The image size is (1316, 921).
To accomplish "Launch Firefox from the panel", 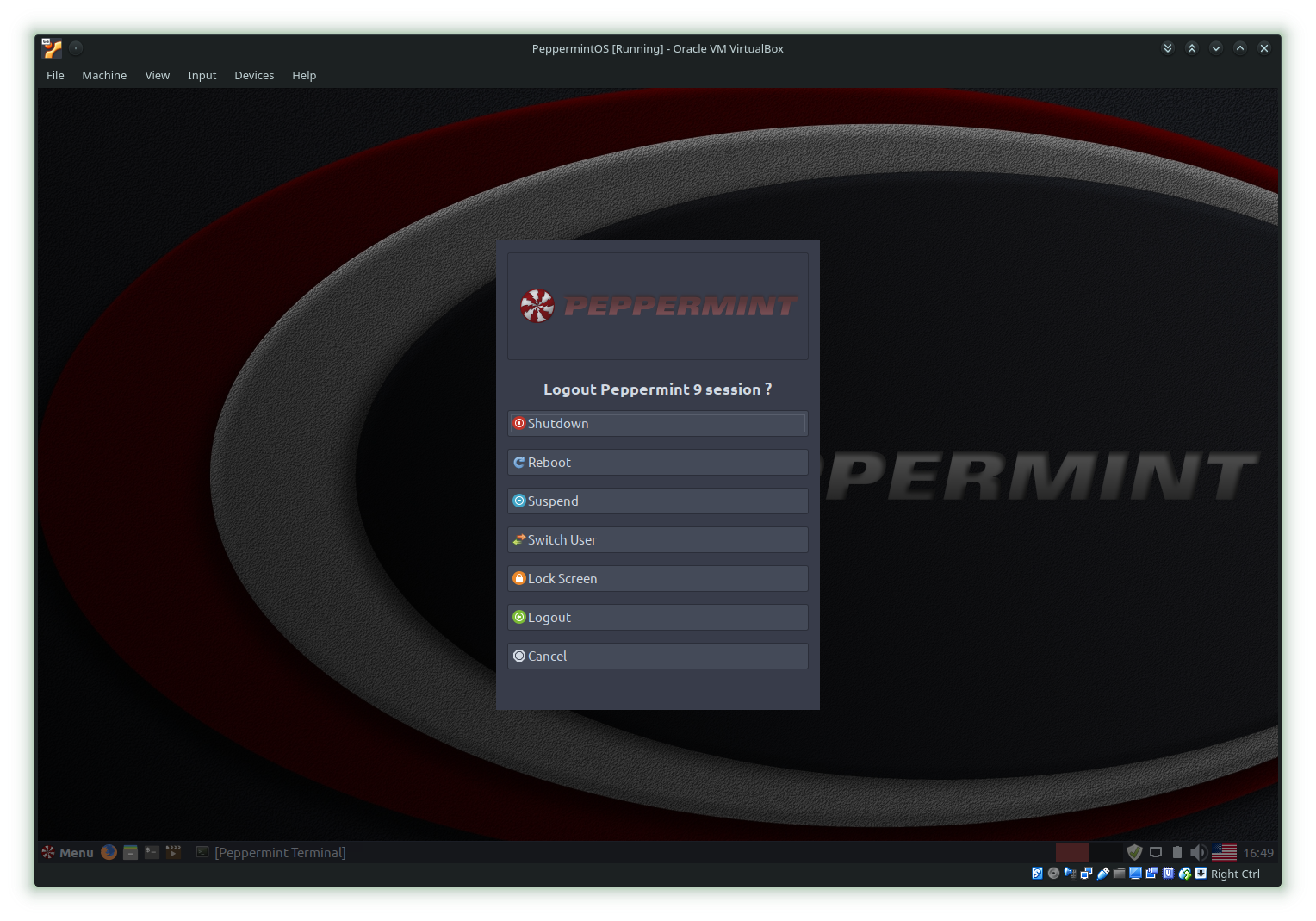I will (x=109, y=852).
